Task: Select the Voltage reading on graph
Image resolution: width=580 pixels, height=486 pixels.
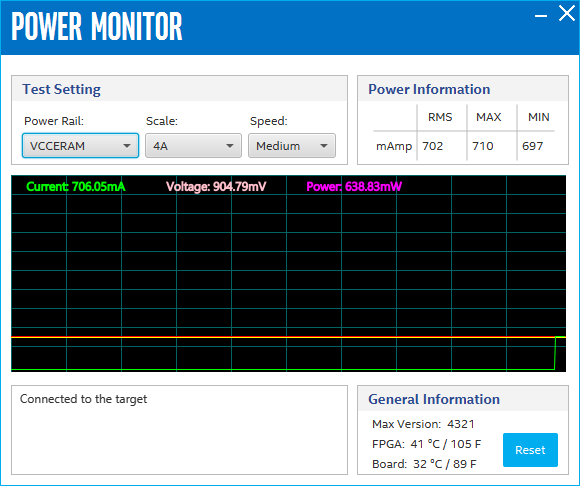Action: click(x=216, y=186)
